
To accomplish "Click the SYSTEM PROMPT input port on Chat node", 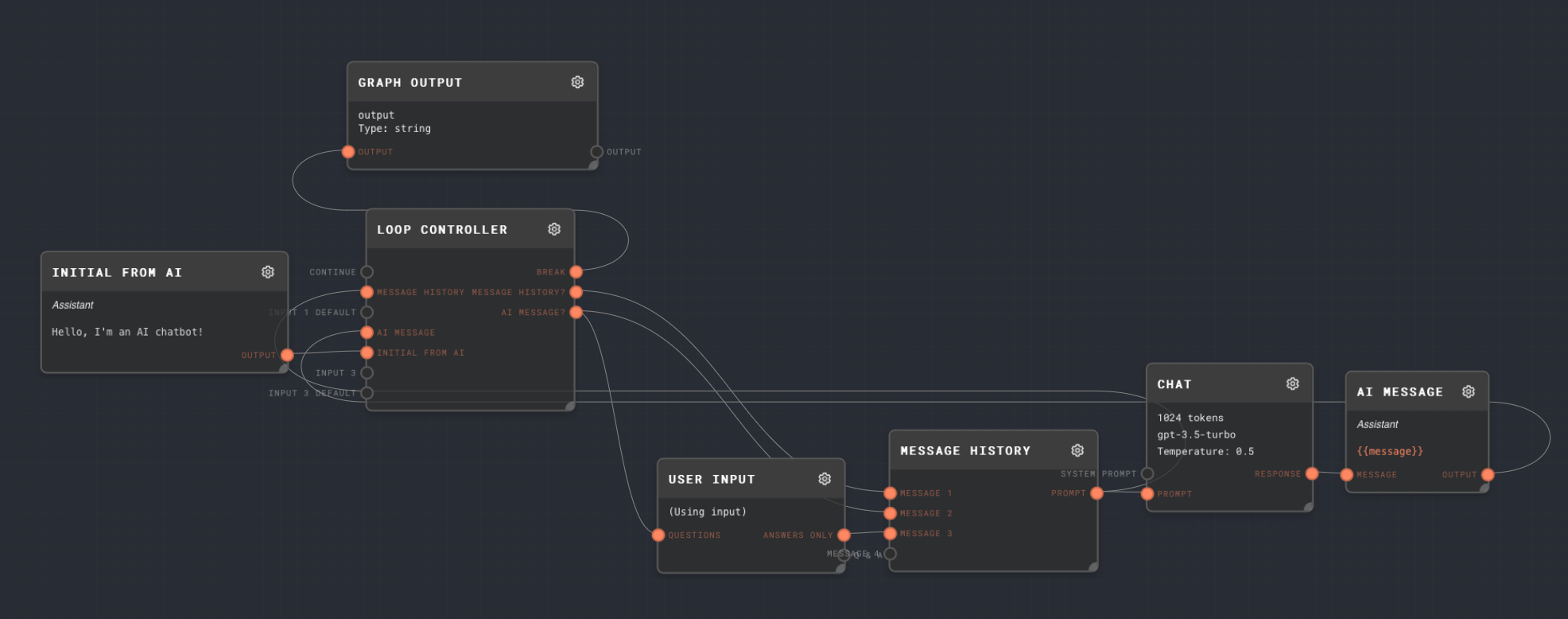I will pos(1147,473).
